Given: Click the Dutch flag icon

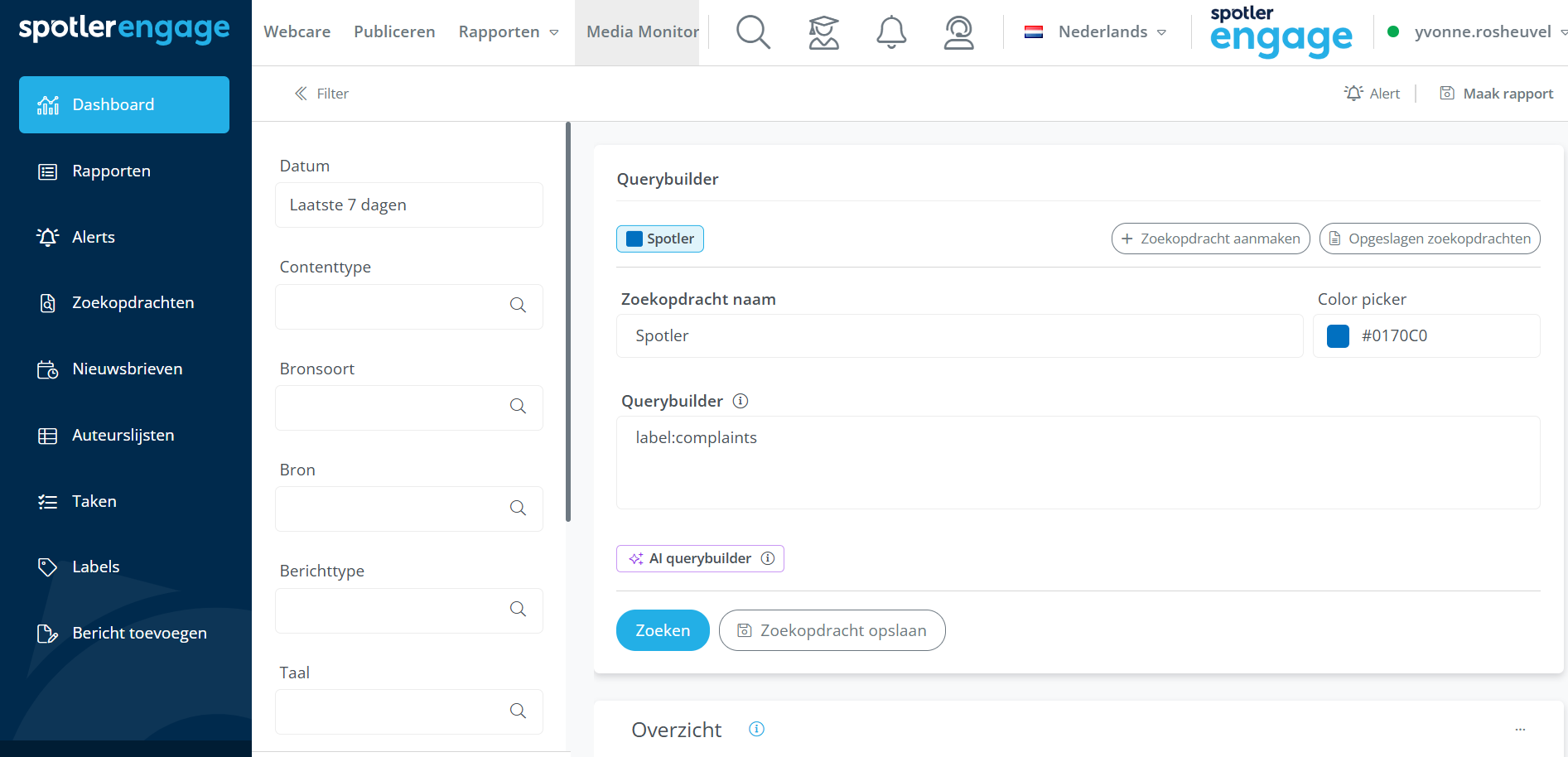Looking at the screenshot, I should [1033, 32].
